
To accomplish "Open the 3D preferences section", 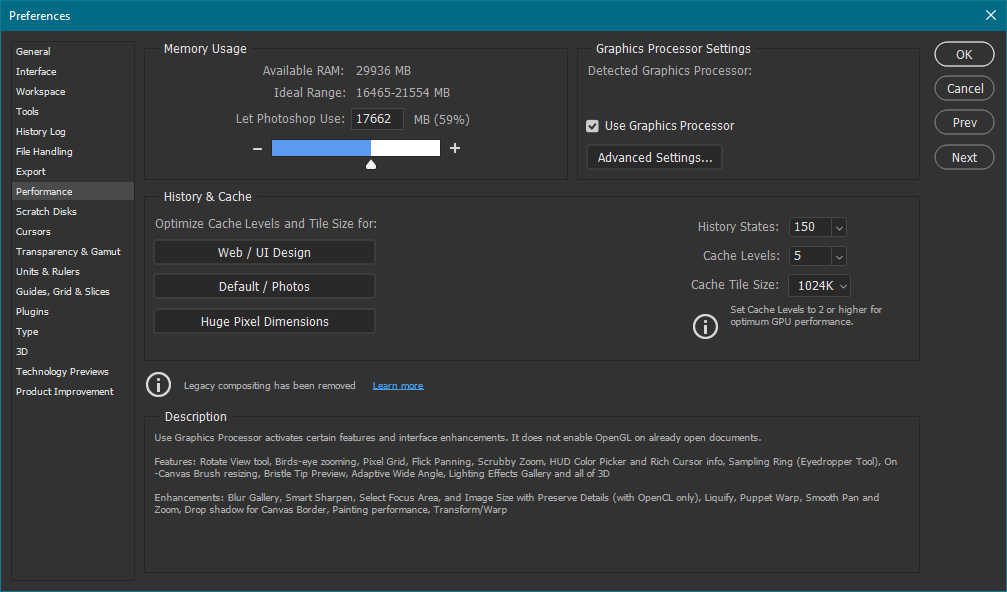I will click(23, 351).
